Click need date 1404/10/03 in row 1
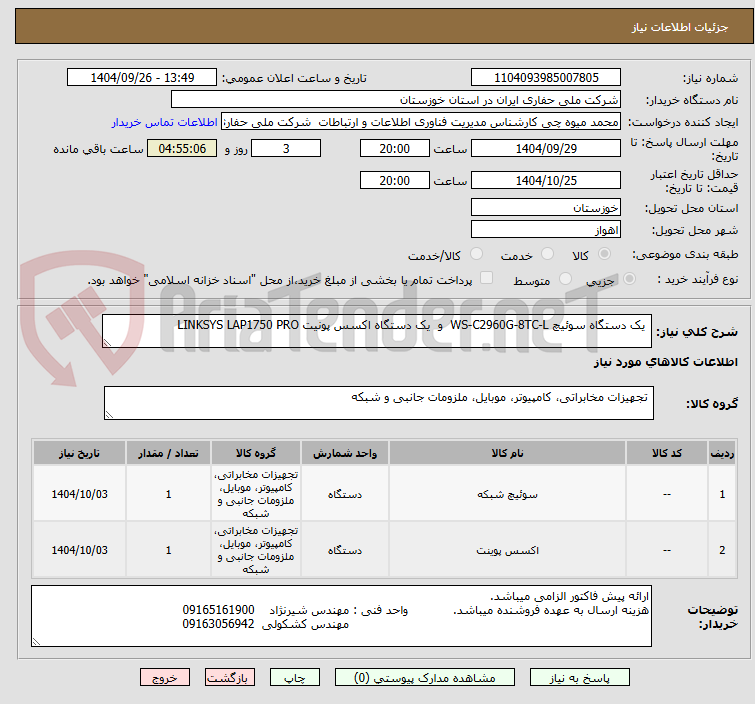Screen dimensions: 755x704 tap(79, 494)
